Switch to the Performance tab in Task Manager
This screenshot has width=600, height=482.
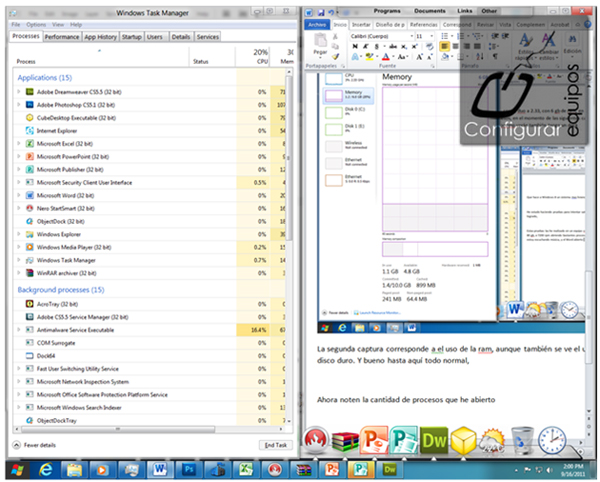pyautogui.click(x=62, y=37)
